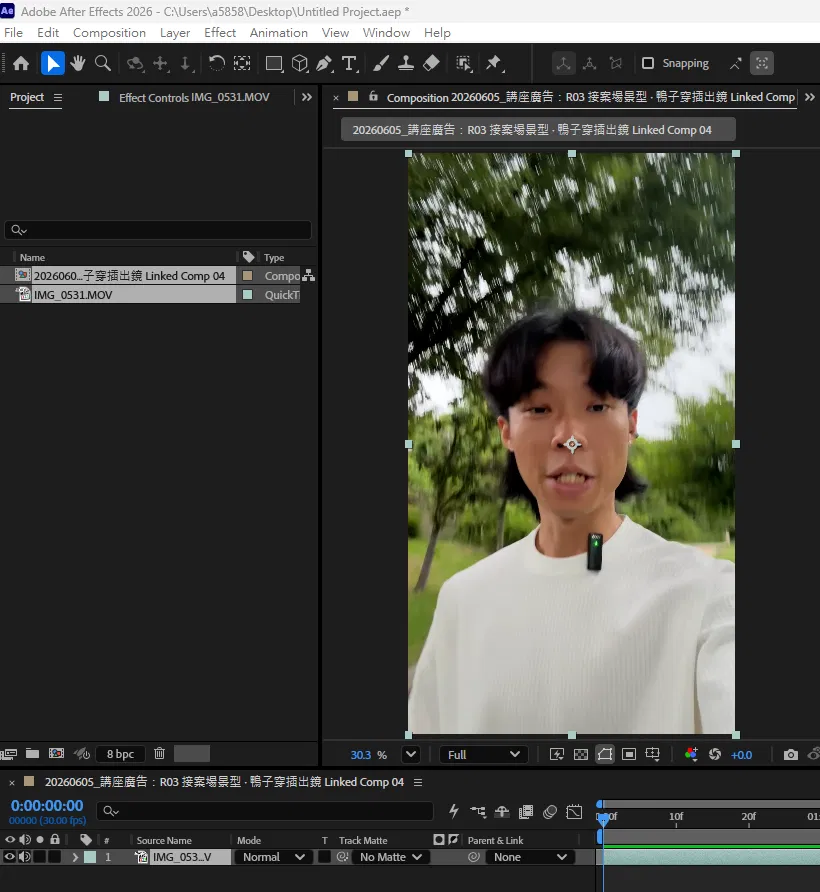The image size is (820, 892).
Task: Select the Pen tool
Action: [x=324, y=63]
